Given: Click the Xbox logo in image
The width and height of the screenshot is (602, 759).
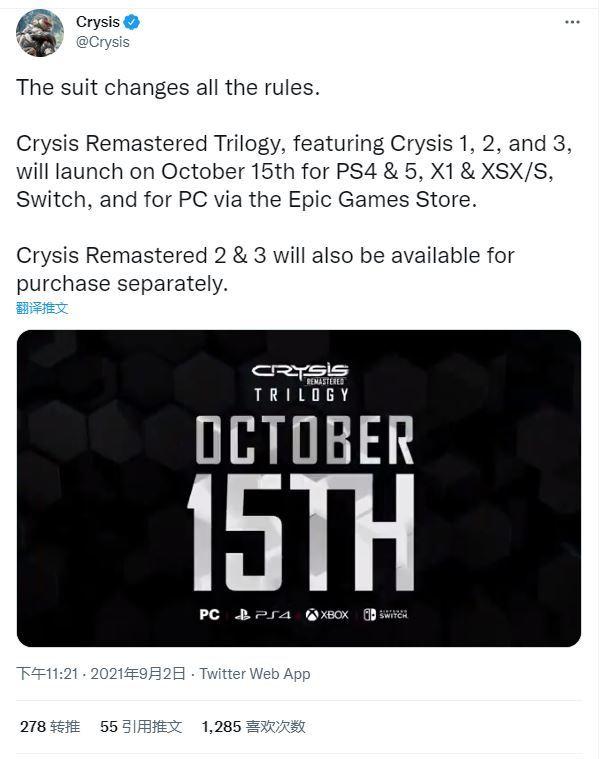Looking at the screenshot, I should [327, 615].
